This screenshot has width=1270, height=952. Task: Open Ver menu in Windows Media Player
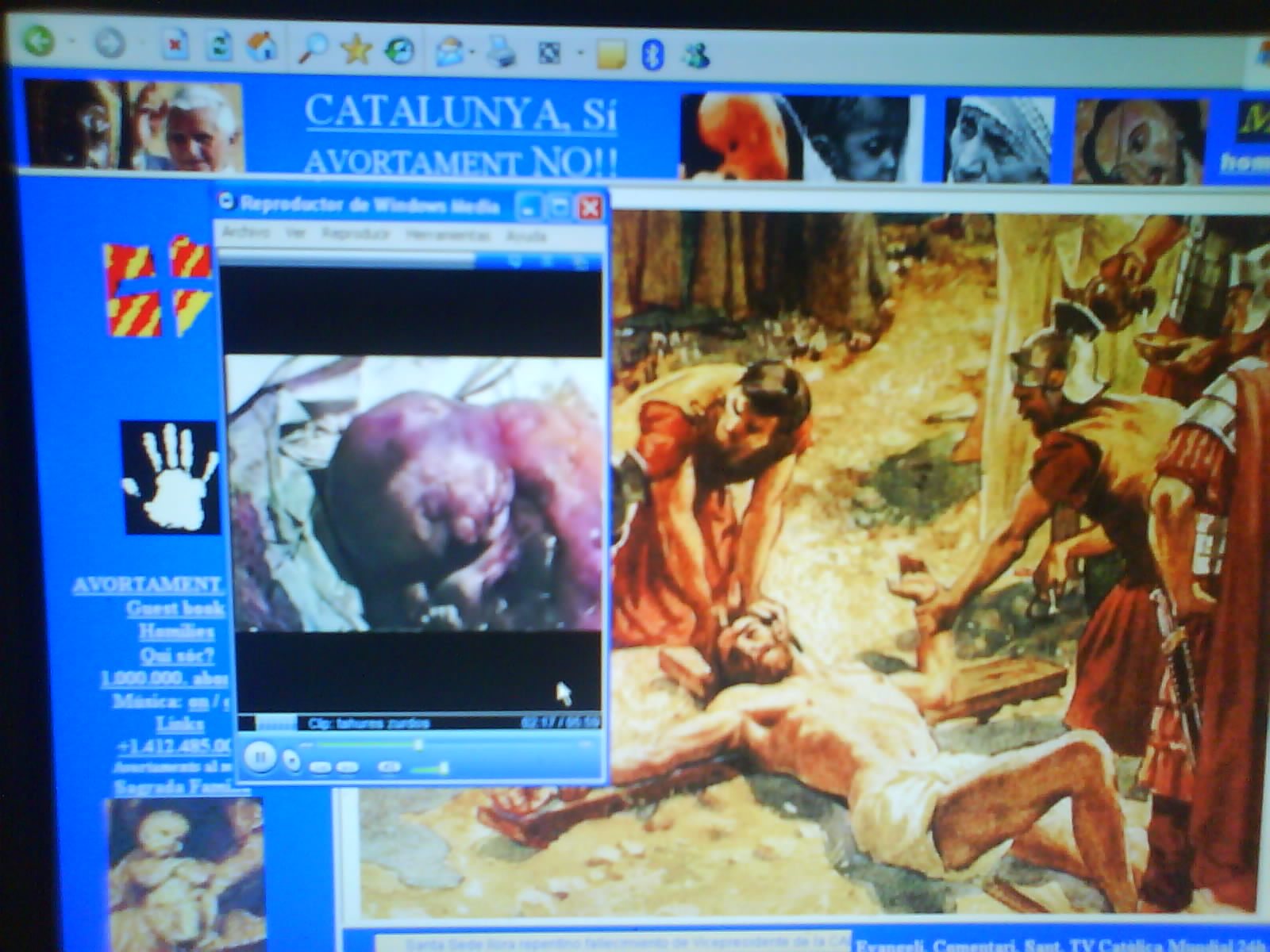[x=296, y=233]
